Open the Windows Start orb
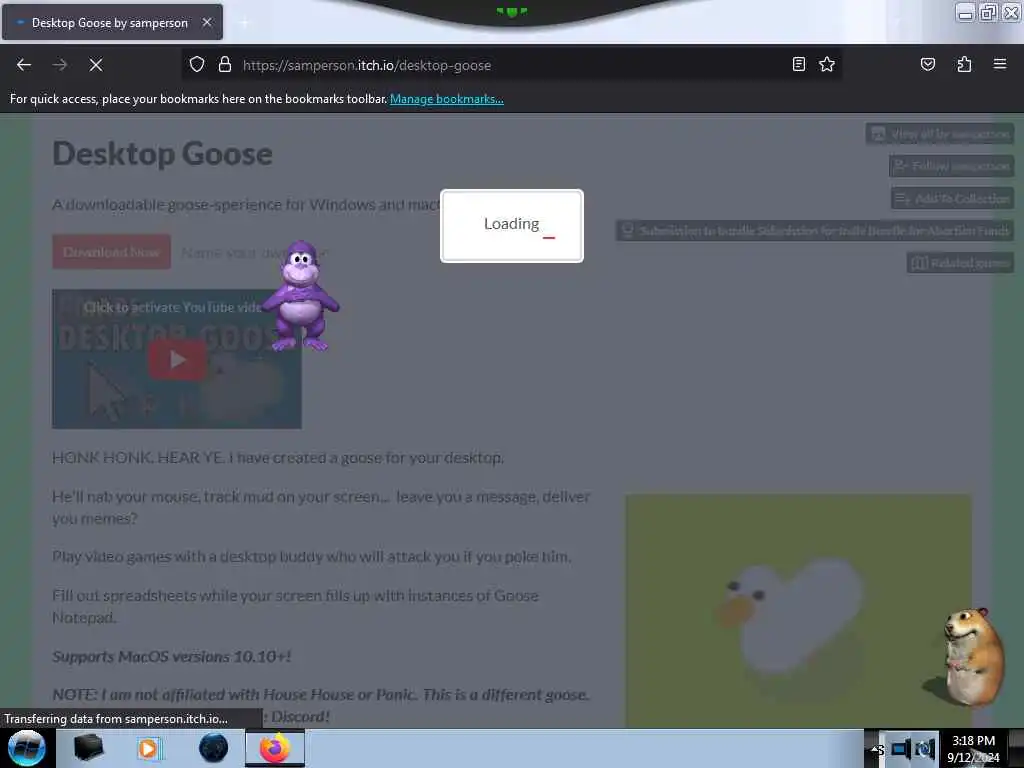This screenshot has height=768, width=1024. 26,748
